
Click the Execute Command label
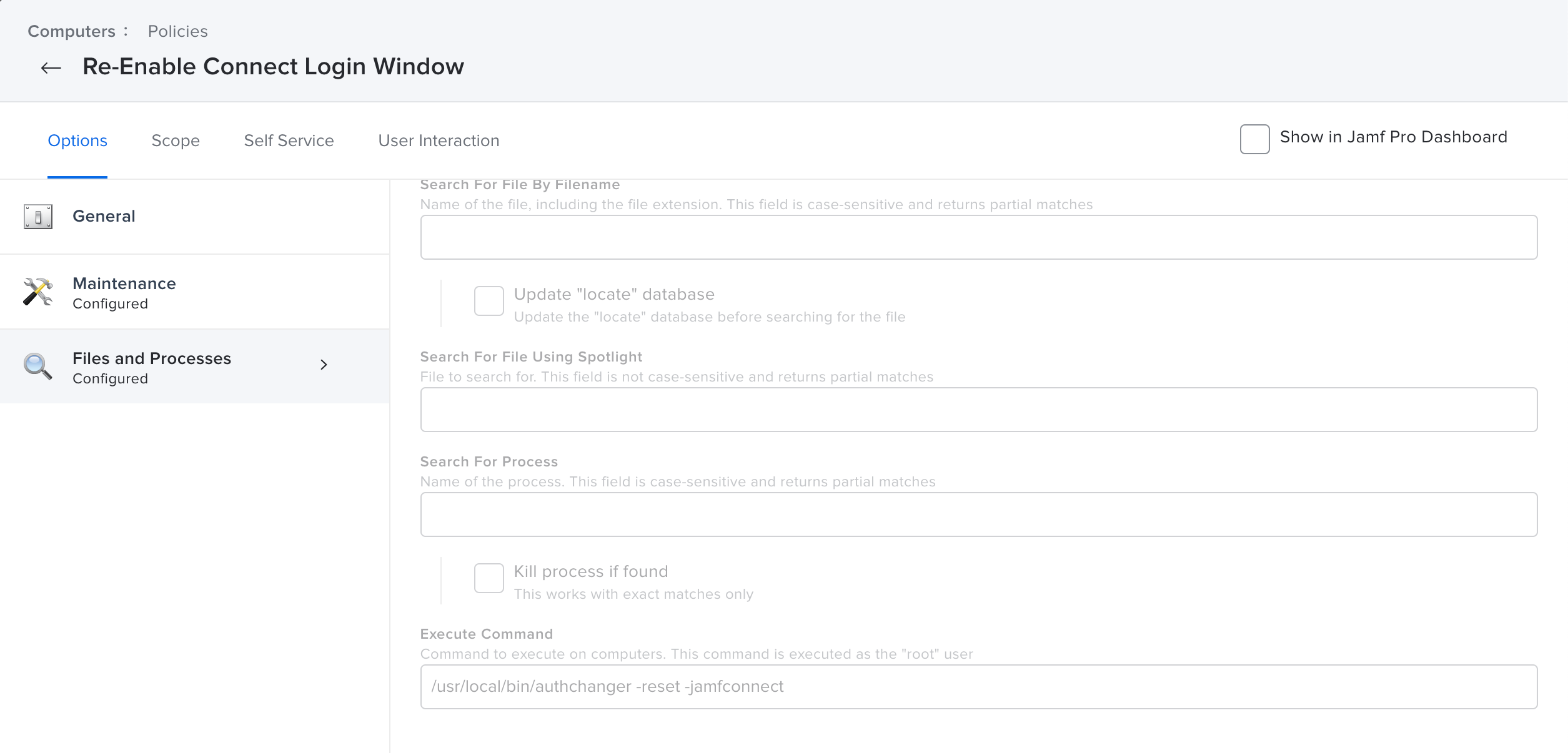point(486,634)
